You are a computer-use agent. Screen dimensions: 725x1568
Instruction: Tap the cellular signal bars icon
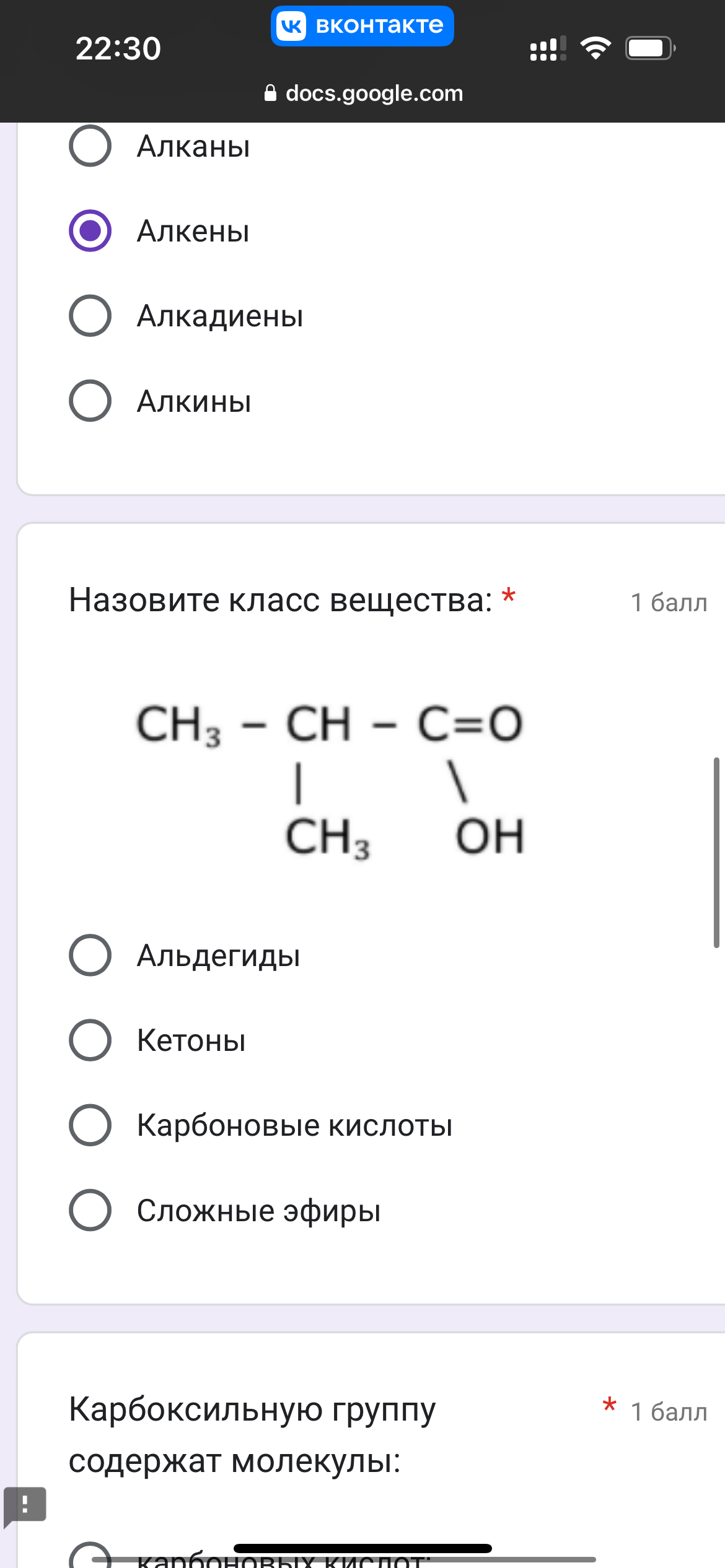pyautogui.click(x=548, y=48)
